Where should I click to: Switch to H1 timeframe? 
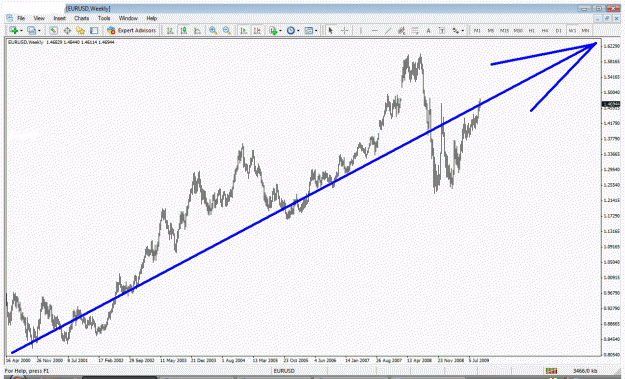pos(531,30)
